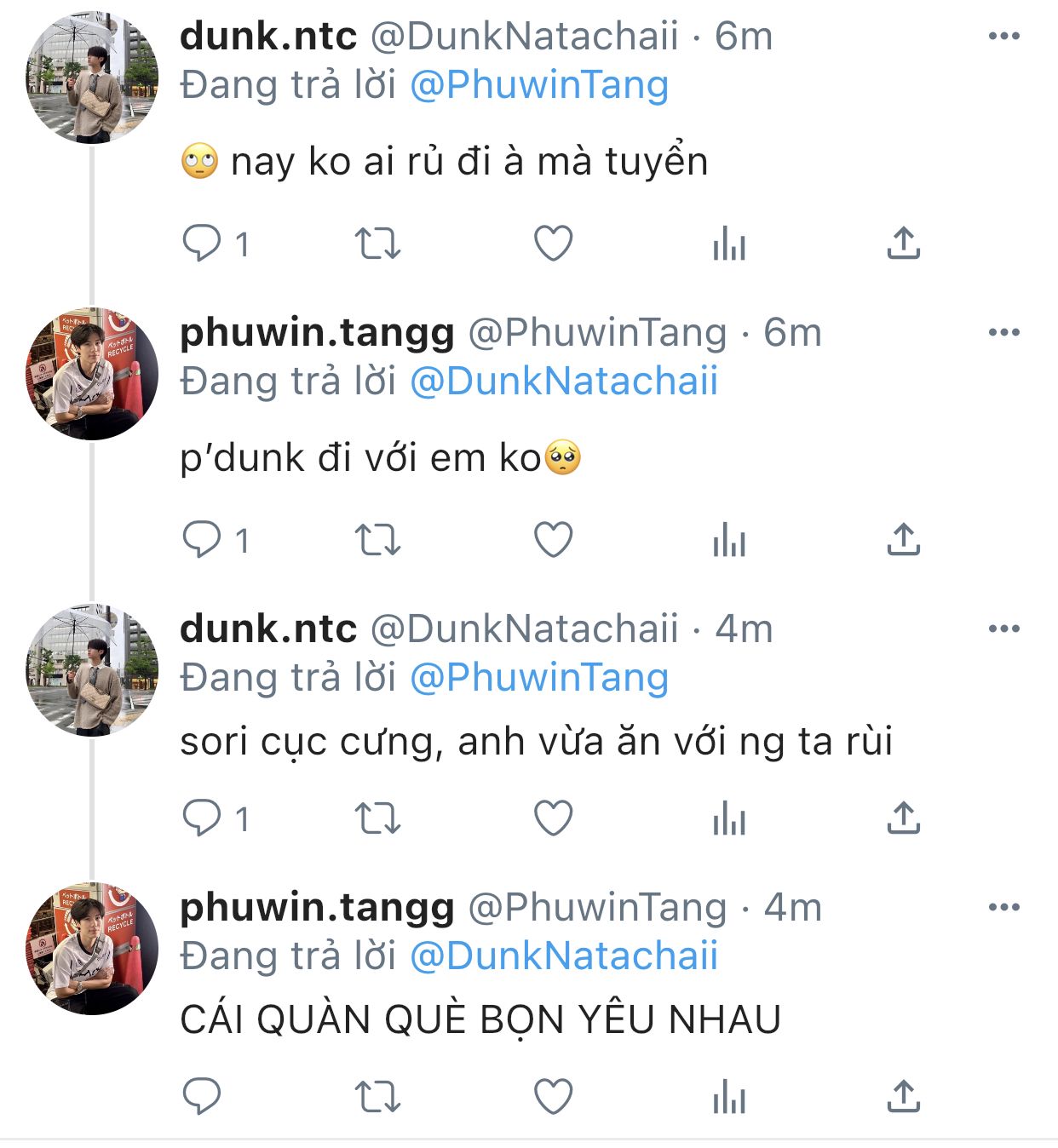Open more options on dunk.ntc's 4m tweet

click(1003, 629)
